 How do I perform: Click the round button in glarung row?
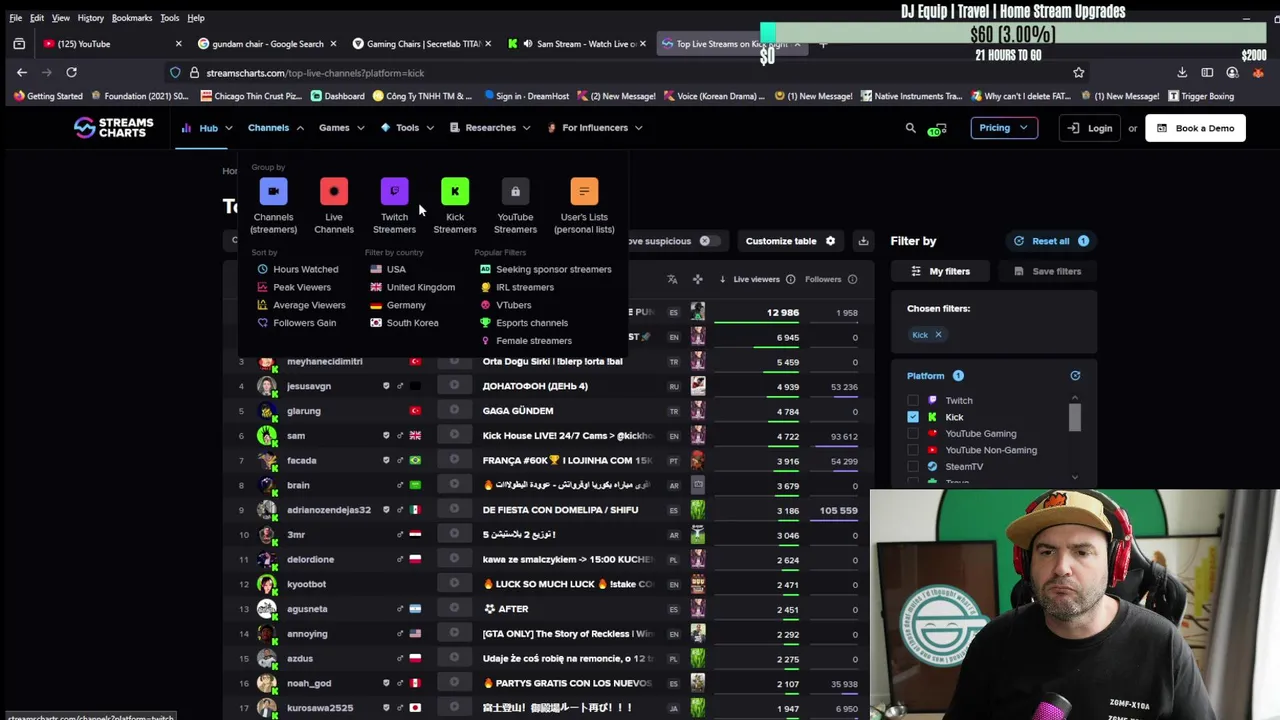454,411
